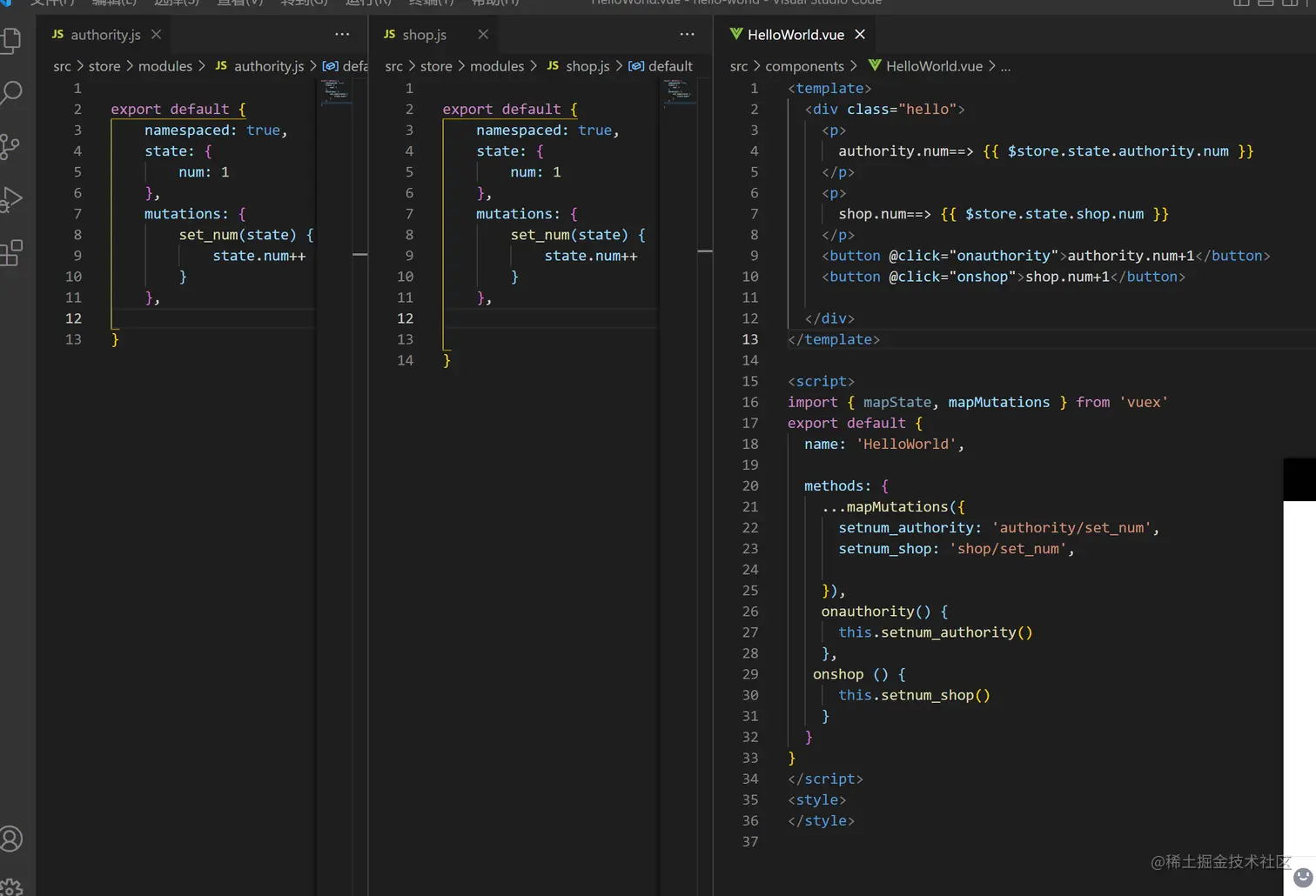Select 'modules' breadcrumb in authority.js editor
1316x896 pixels.
(165, 66)
